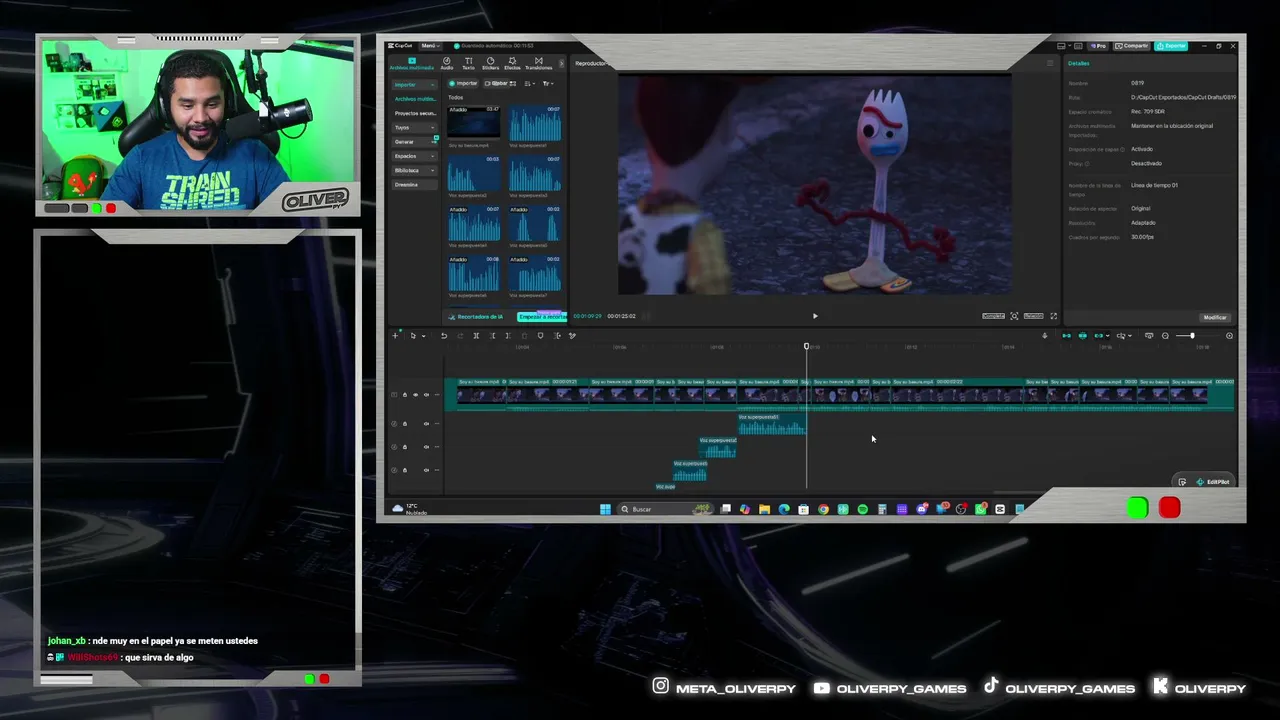Open the weather widget on taskbar

point(410,509)
